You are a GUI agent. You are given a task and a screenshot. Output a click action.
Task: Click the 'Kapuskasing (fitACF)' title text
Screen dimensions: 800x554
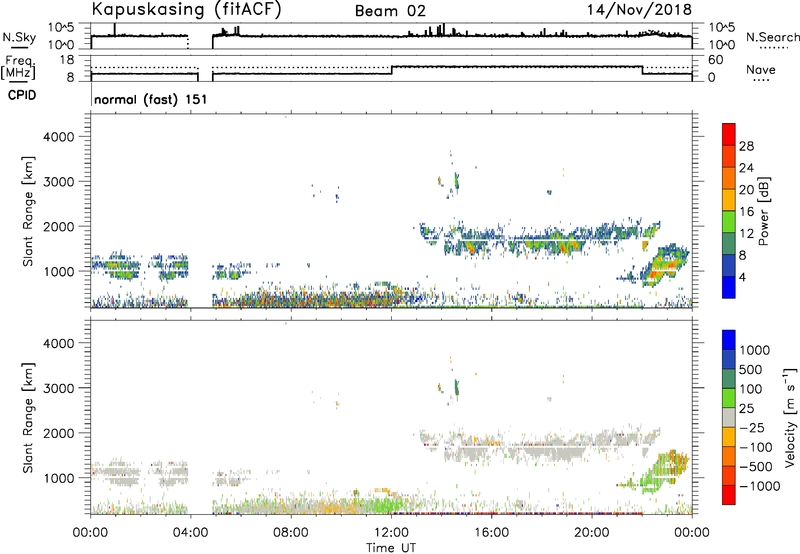[x=186, y=9]
